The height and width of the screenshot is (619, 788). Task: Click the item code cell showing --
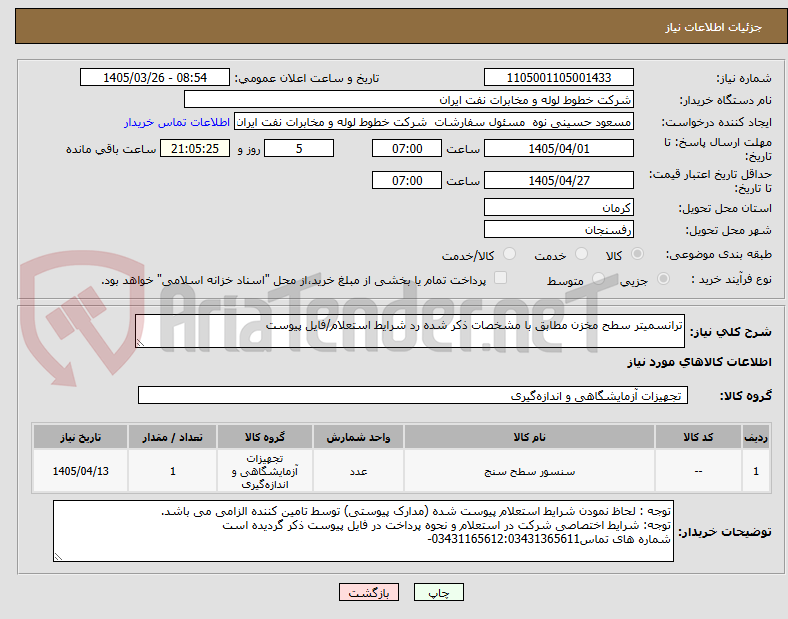(x=698, y=471)
